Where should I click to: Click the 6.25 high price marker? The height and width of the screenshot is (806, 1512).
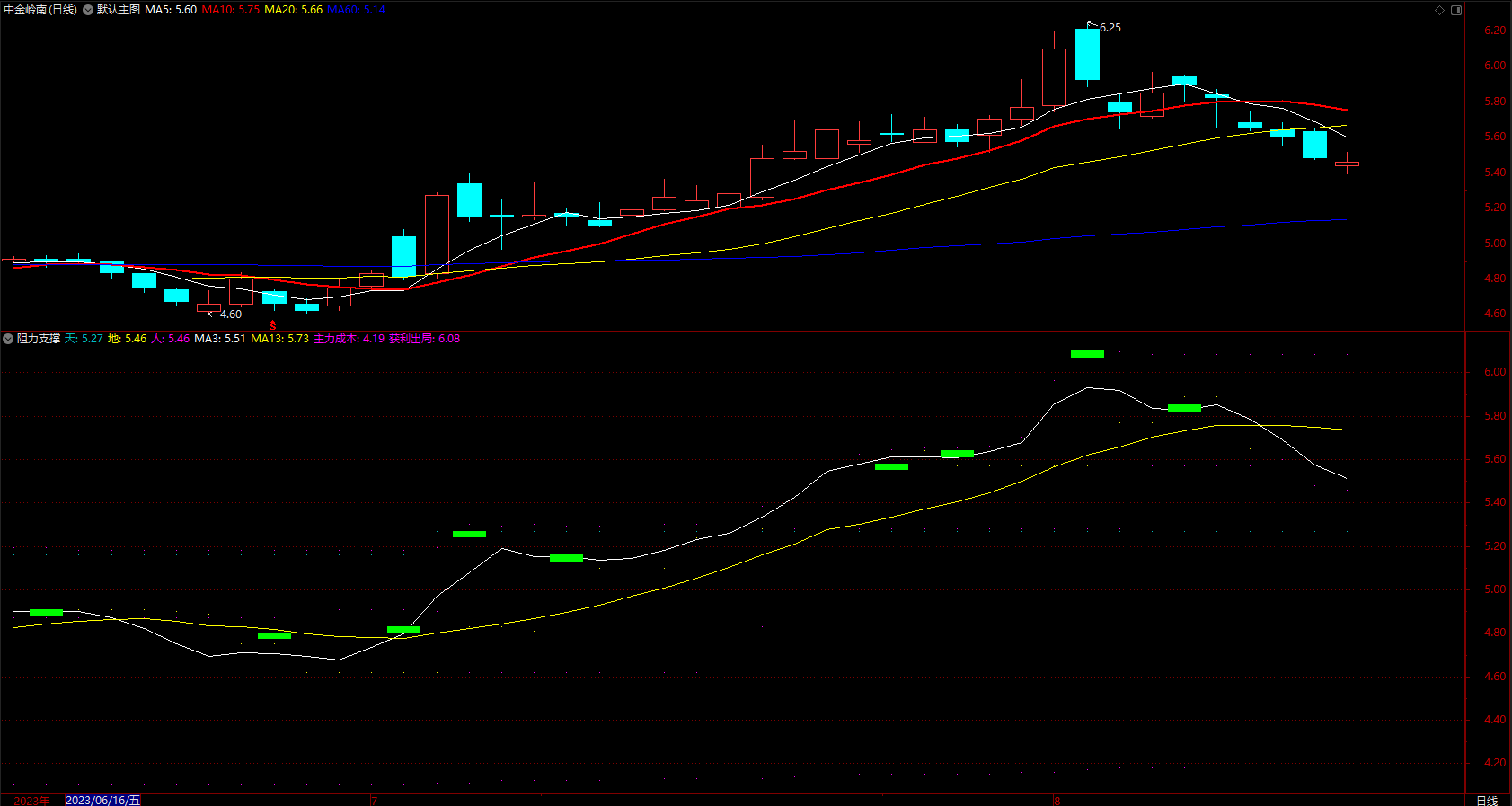point(1110,28)
